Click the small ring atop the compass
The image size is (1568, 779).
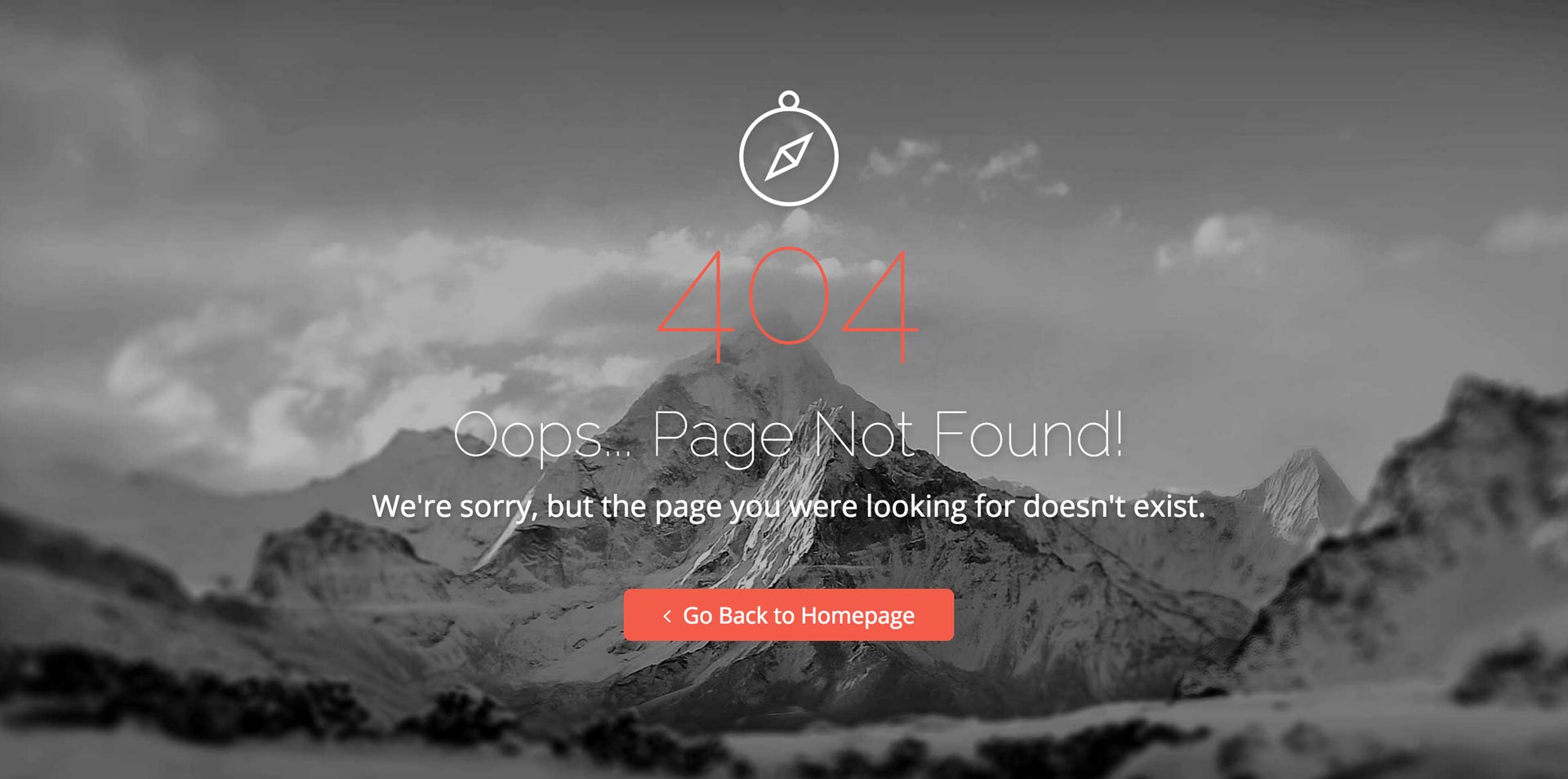click(788, 100)
